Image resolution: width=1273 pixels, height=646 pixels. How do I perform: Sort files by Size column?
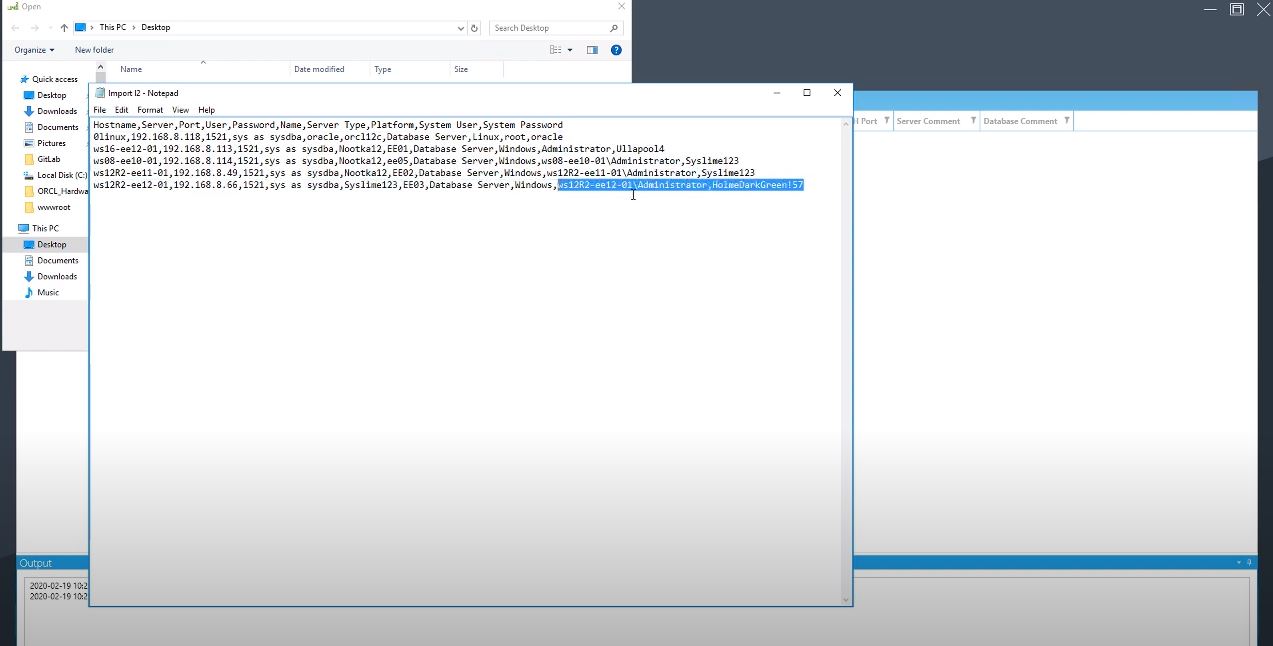(461, 69)
